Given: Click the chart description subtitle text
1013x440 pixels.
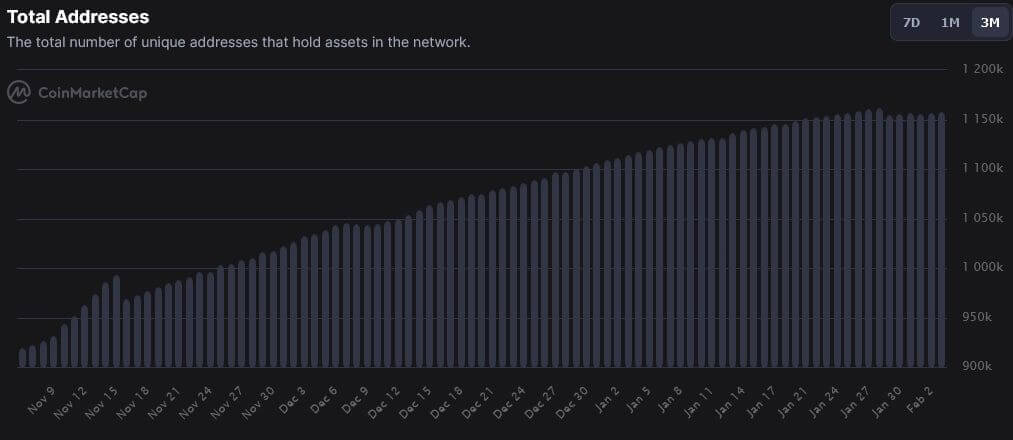Looking at the screenshot, I should pos(238,43).
